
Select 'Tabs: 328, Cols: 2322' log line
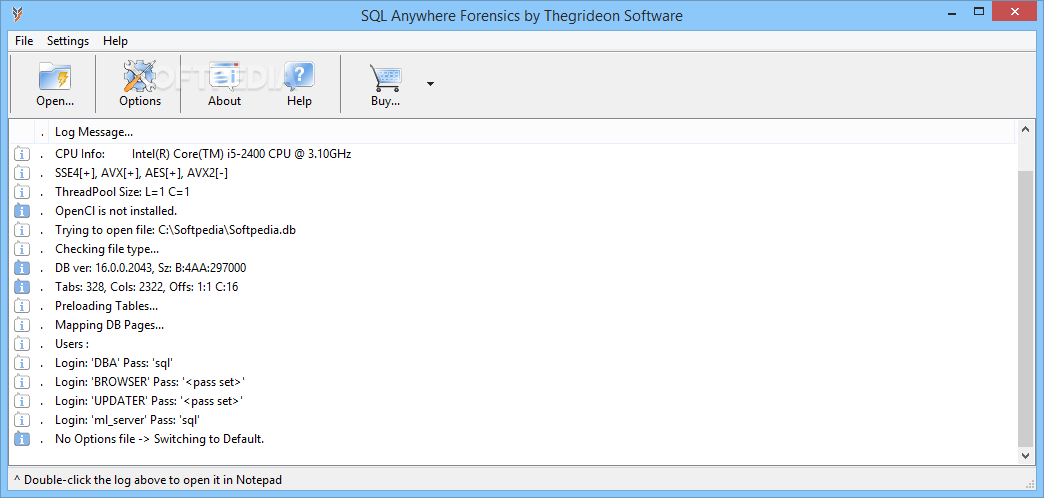(146, 287)
